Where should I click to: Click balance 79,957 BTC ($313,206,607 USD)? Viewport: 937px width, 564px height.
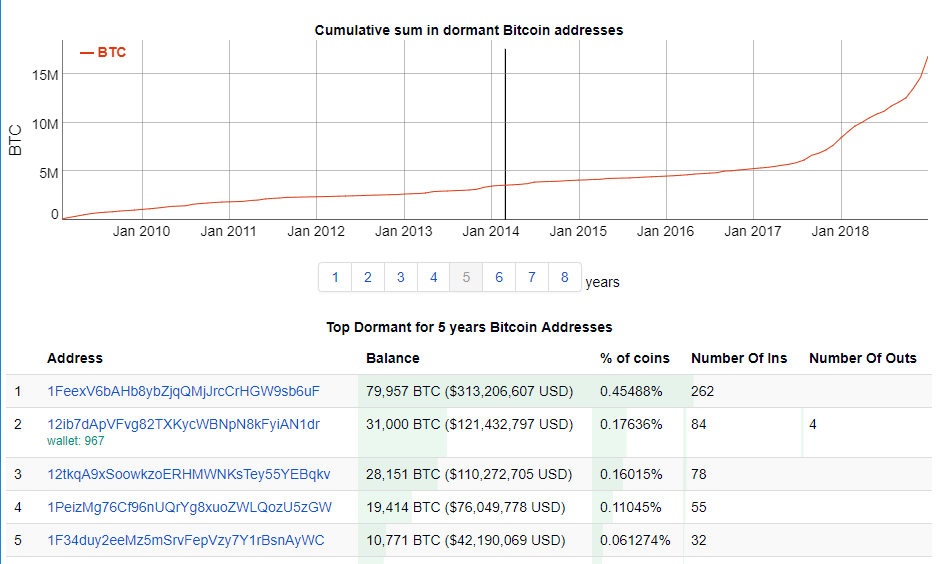click(x=470, y=391)
